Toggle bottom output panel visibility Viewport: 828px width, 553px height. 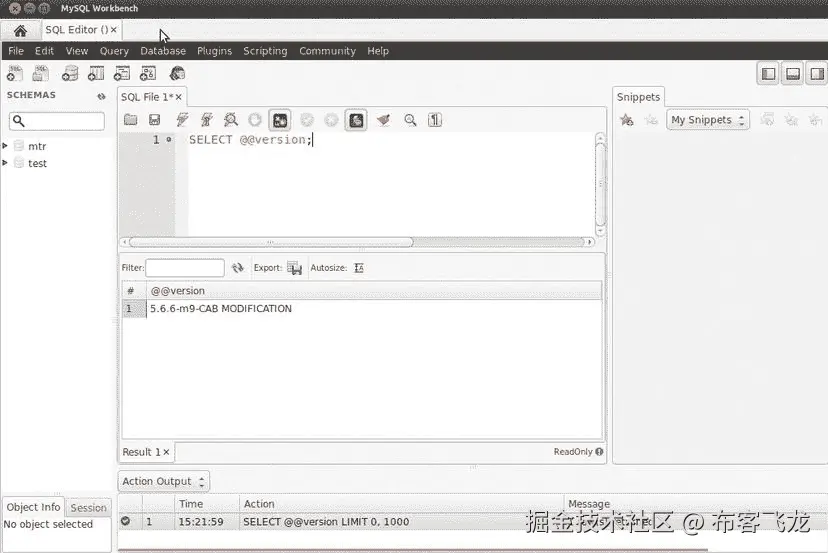point(793,73)
